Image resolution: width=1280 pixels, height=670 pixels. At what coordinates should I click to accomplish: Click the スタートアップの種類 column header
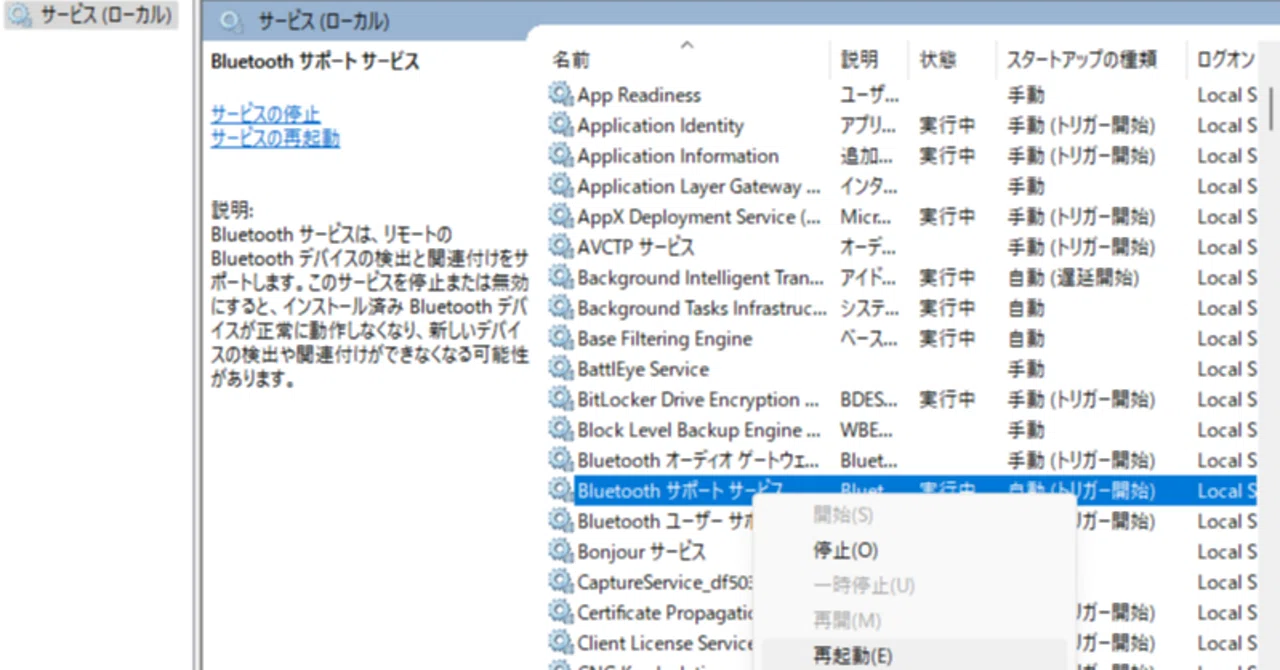pos(1081,60)
